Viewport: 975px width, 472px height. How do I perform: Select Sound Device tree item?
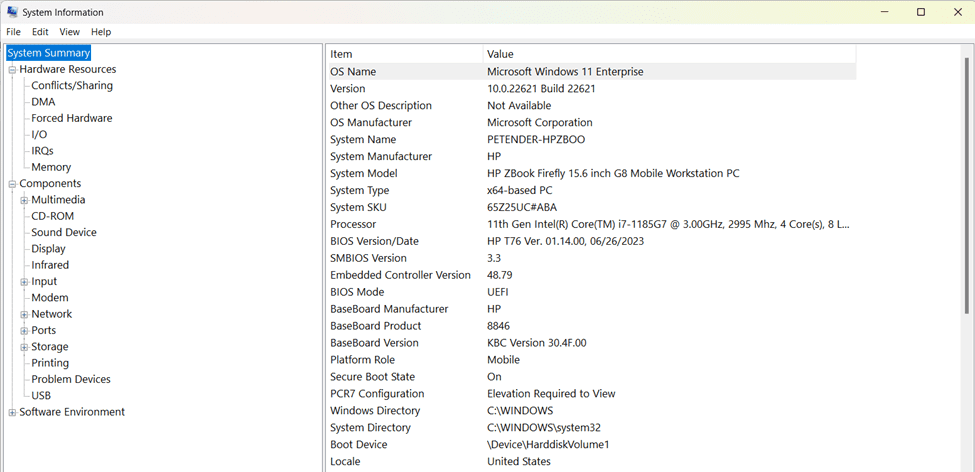click(x=64, y=232)
